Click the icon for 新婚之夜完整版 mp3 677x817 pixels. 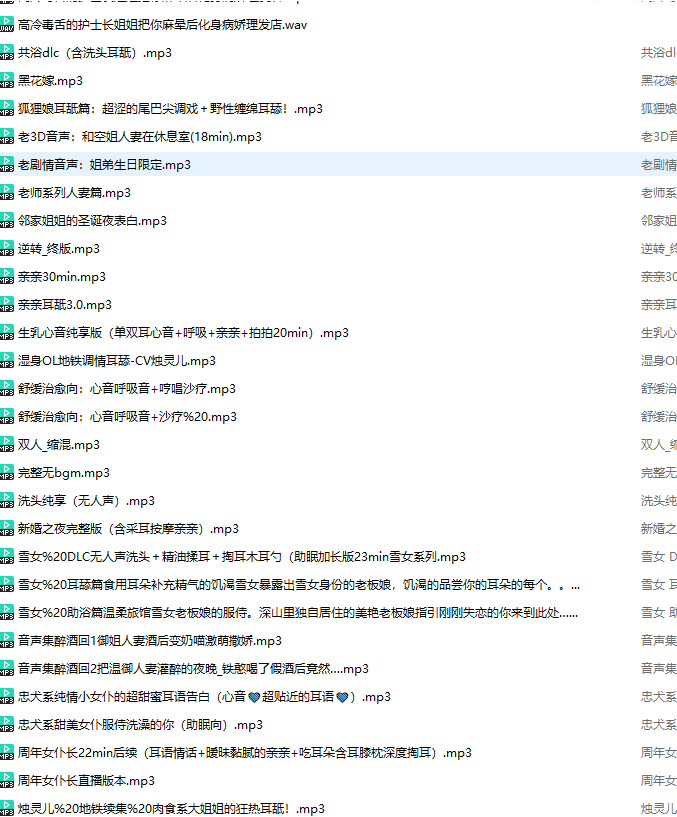click(7, 529)
